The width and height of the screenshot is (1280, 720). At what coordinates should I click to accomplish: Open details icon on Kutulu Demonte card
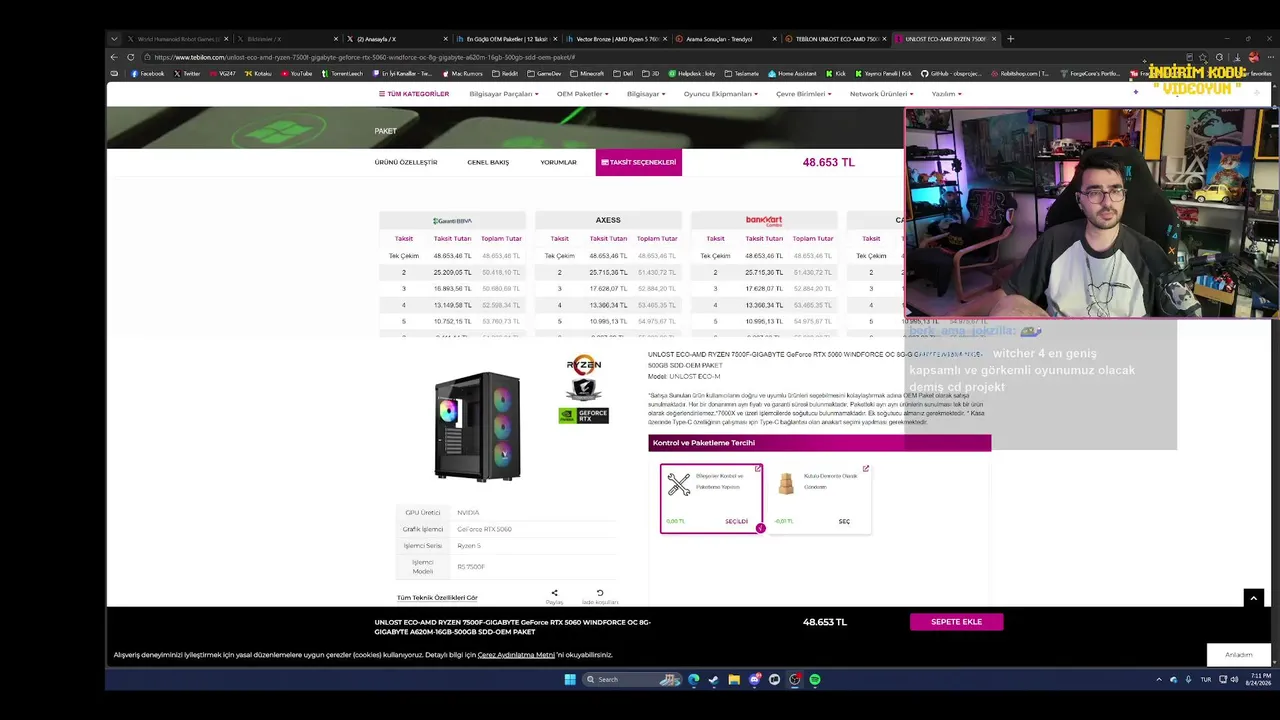[x=866, y=468]
